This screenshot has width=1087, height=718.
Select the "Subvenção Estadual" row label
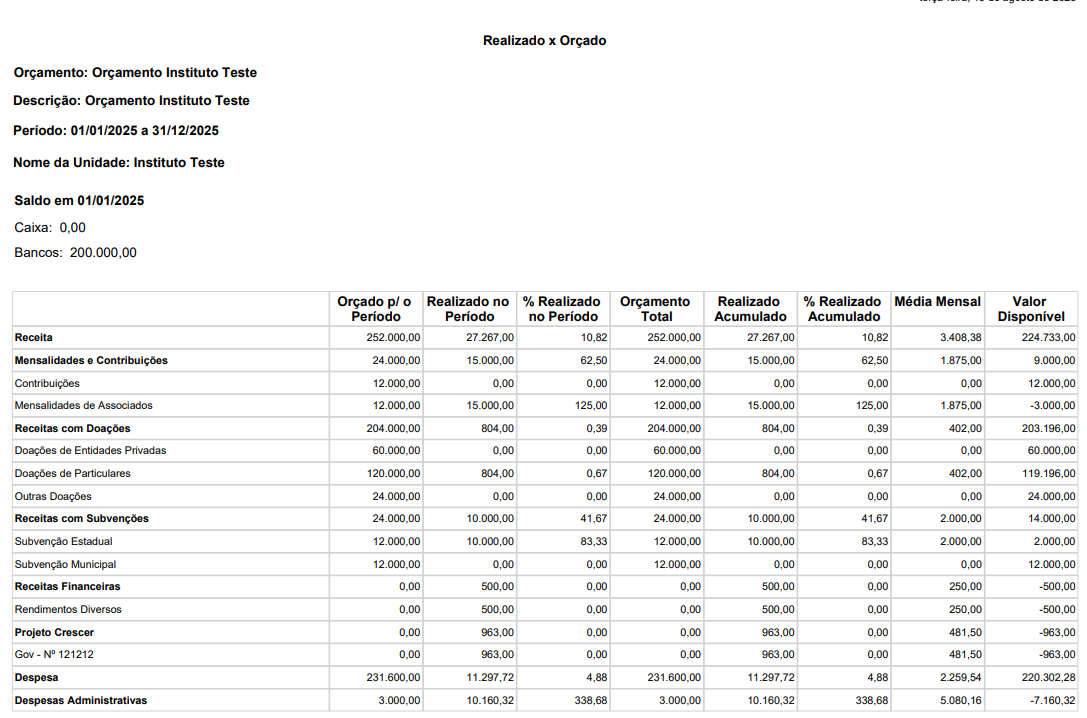tap(63, 541)
